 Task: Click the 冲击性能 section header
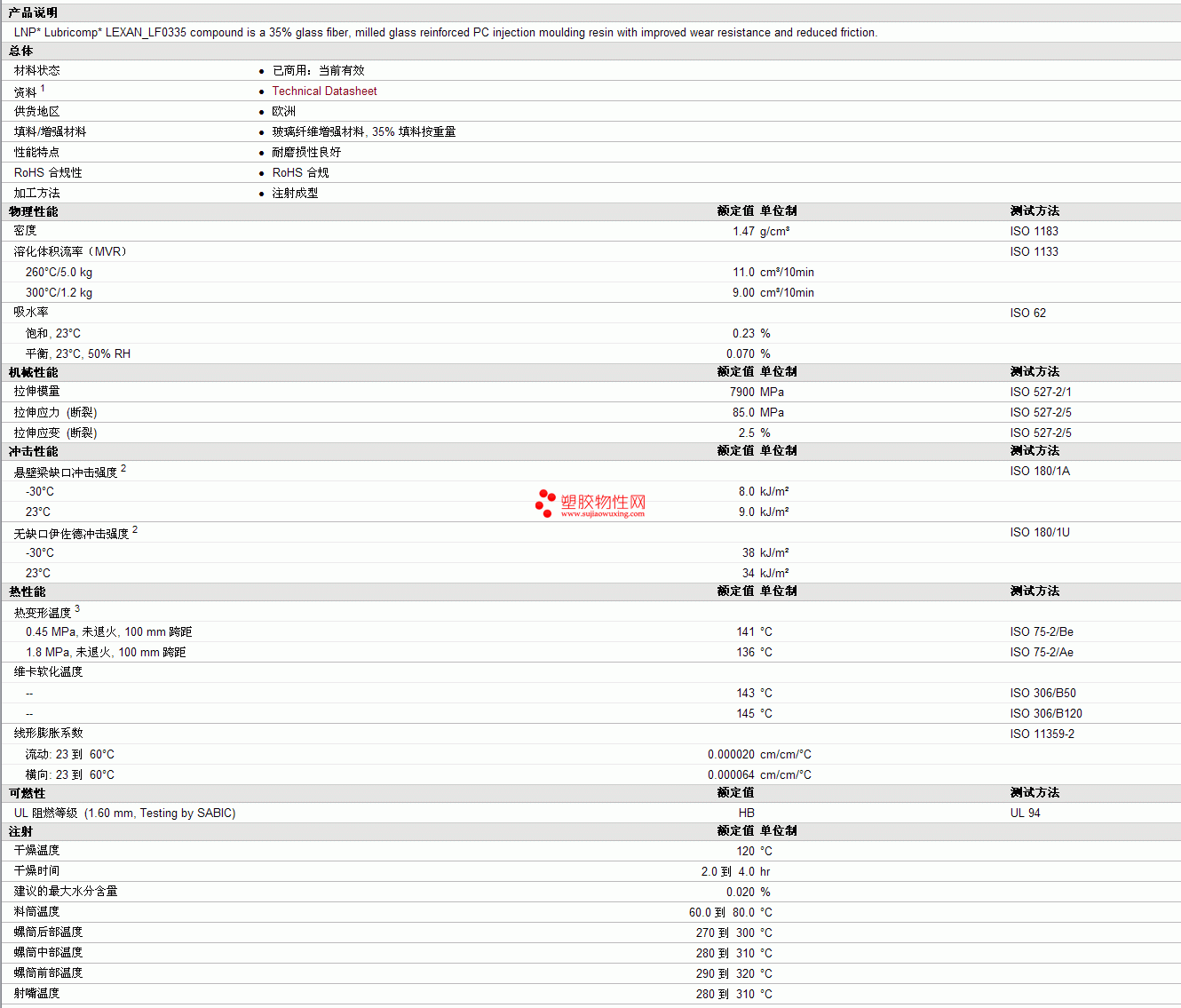tap(33, 451)
